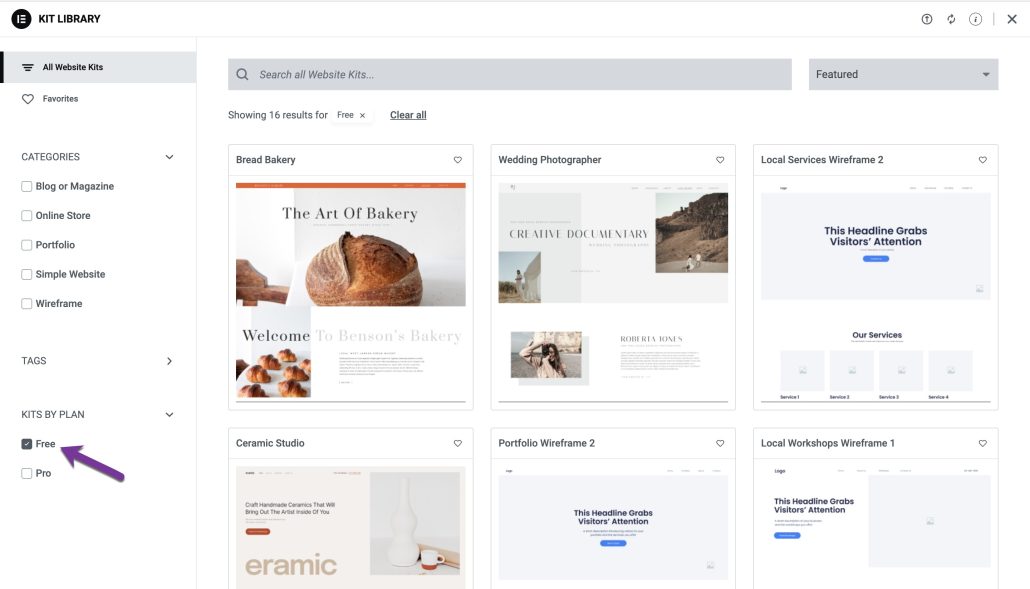Click the Clear all link
This screenshot has width=1030, height=589.
(407, 115)
